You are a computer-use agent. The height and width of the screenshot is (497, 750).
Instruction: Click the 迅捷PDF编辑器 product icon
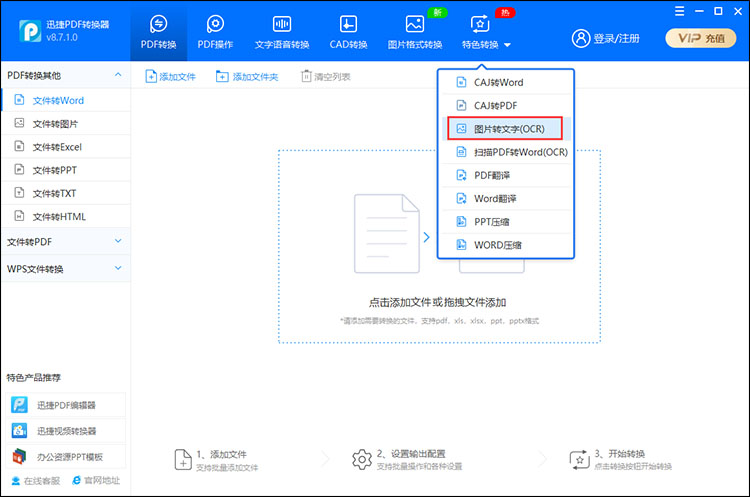point(19,405)
